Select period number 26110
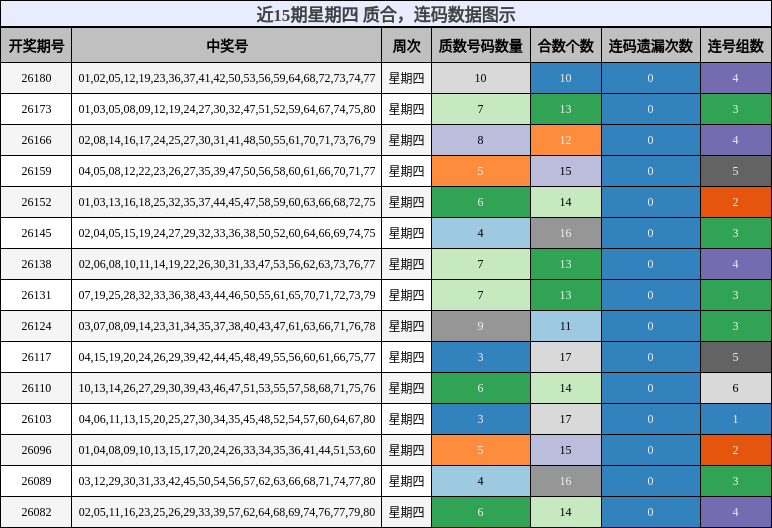Screen dimensions: 772x528 click(36, 388)
